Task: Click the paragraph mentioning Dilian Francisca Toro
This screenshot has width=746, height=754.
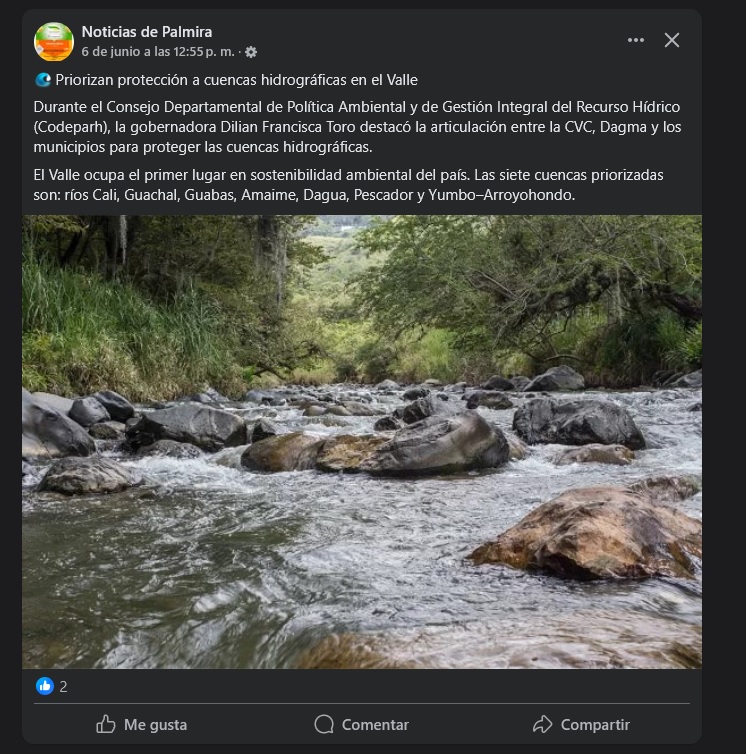Action: [x=357, y=126]
